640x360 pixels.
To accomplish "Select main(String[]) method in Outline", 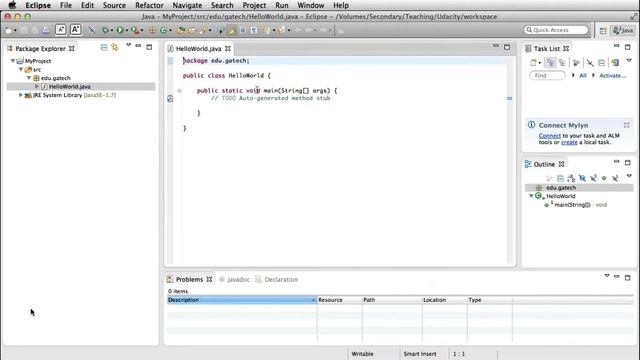I will coord(576,205).
